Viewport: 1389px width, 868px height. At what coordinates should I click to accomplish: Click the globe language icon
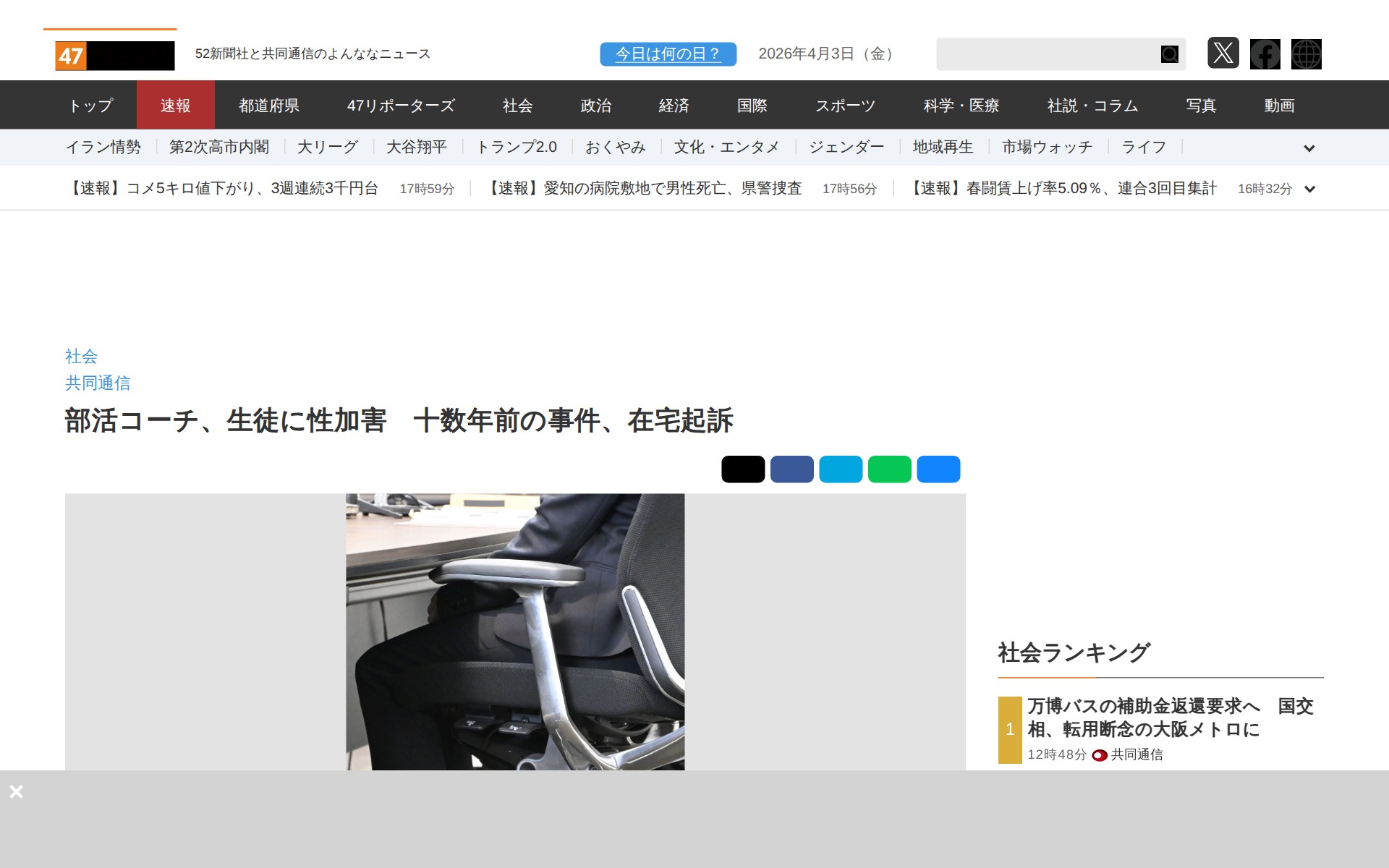coord(1306,54)
